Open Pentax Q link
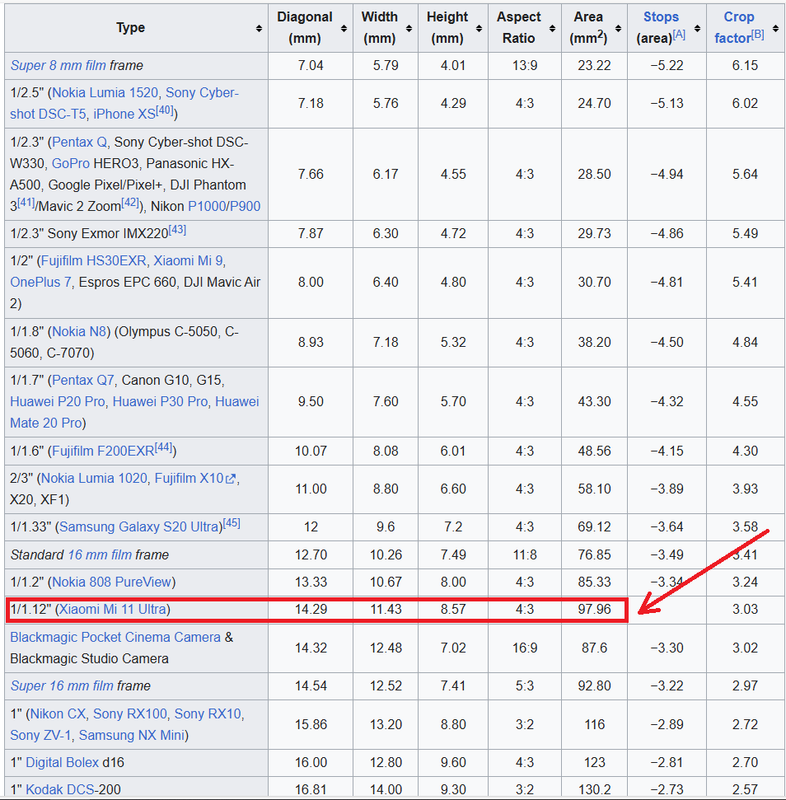The image size is (786, 800). 80,142
